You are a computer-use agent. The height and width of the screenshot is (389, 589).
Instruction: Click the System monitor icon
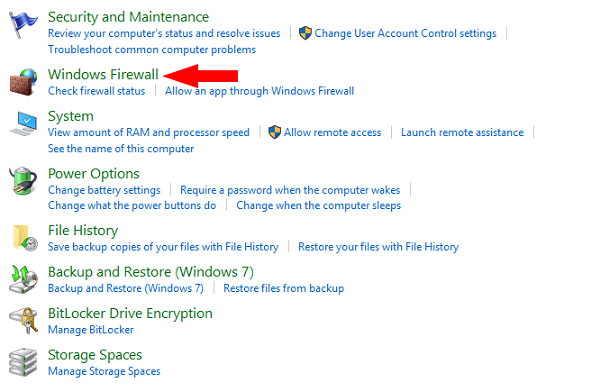(x=23, y=123)
